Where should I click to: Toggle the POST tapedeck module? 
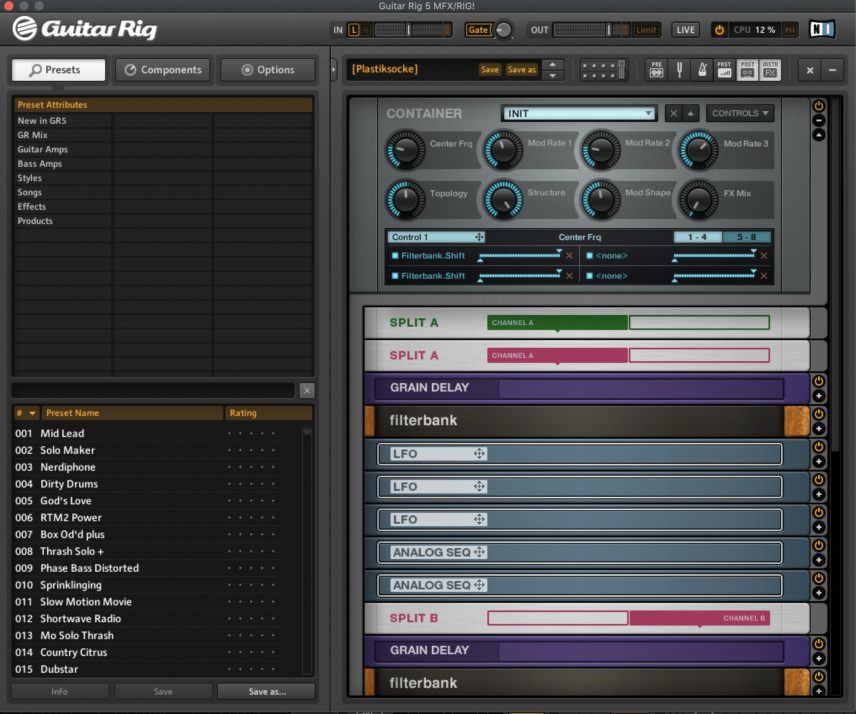tap(747, 70)
